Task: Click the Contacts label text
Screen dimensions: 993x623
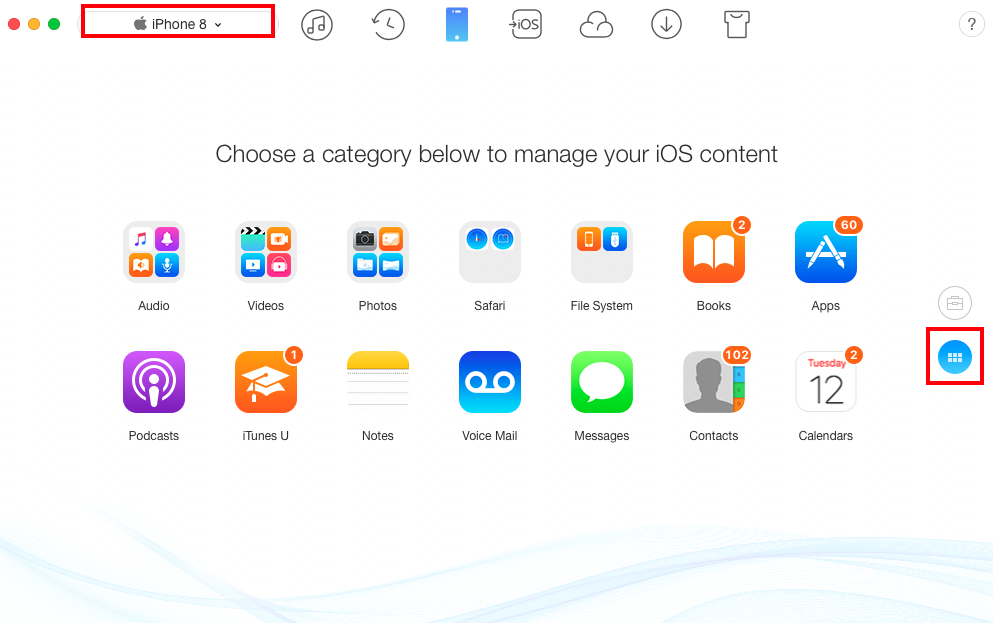Action: 714,436
